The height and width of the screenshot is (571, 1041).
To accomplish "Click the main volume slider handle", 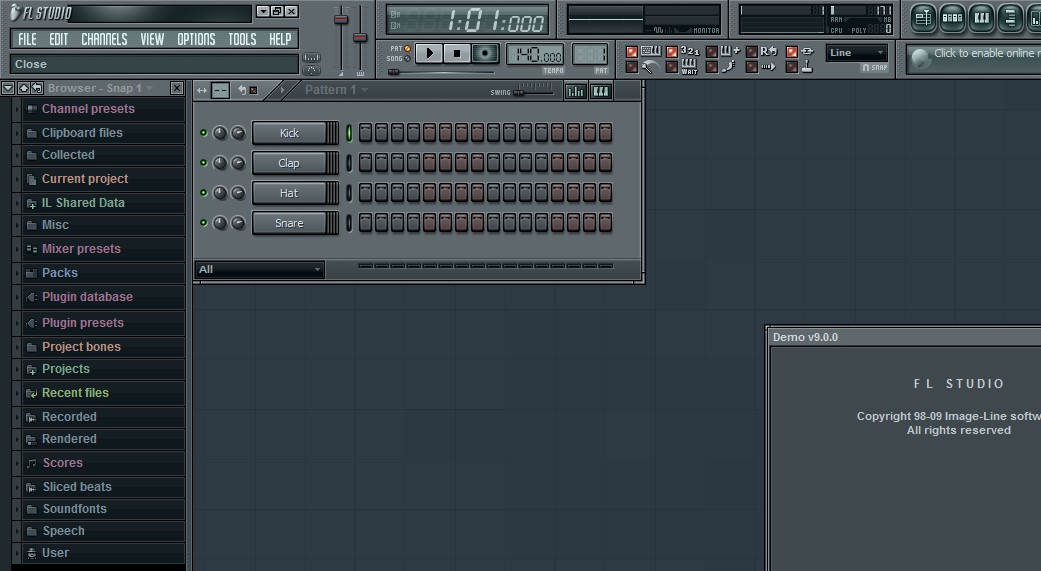I will pos(341,20).
